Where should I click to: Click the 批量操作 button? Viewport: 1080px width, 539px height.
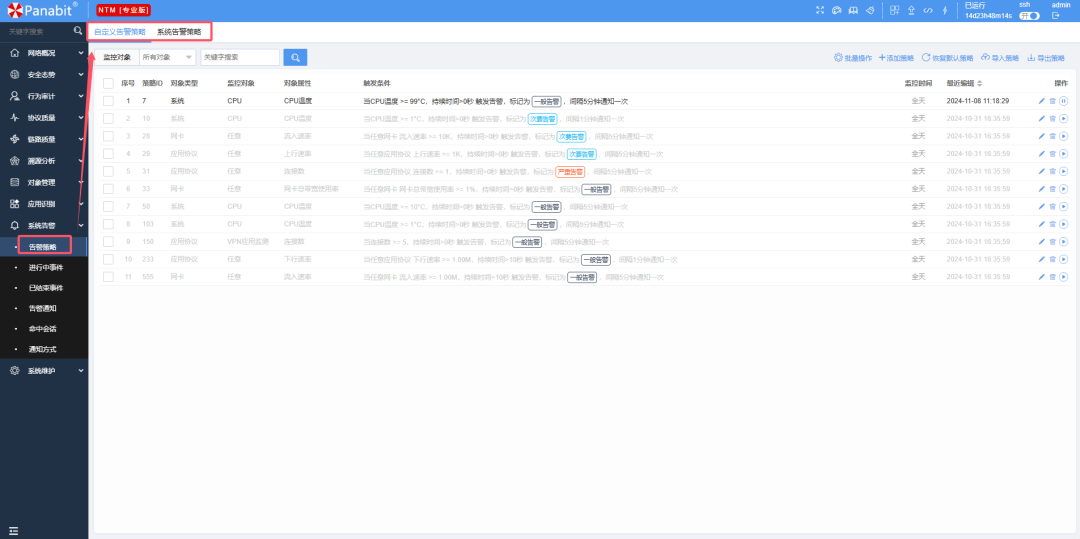[853, 58]
